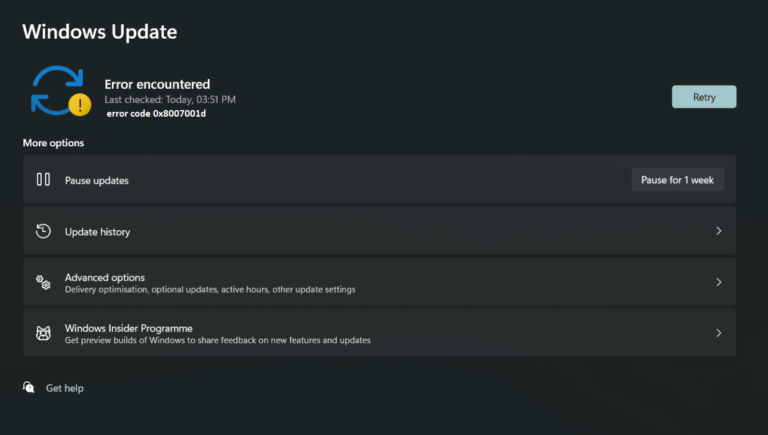
Task: Click the pause updates icon
Action: [43, 179]
